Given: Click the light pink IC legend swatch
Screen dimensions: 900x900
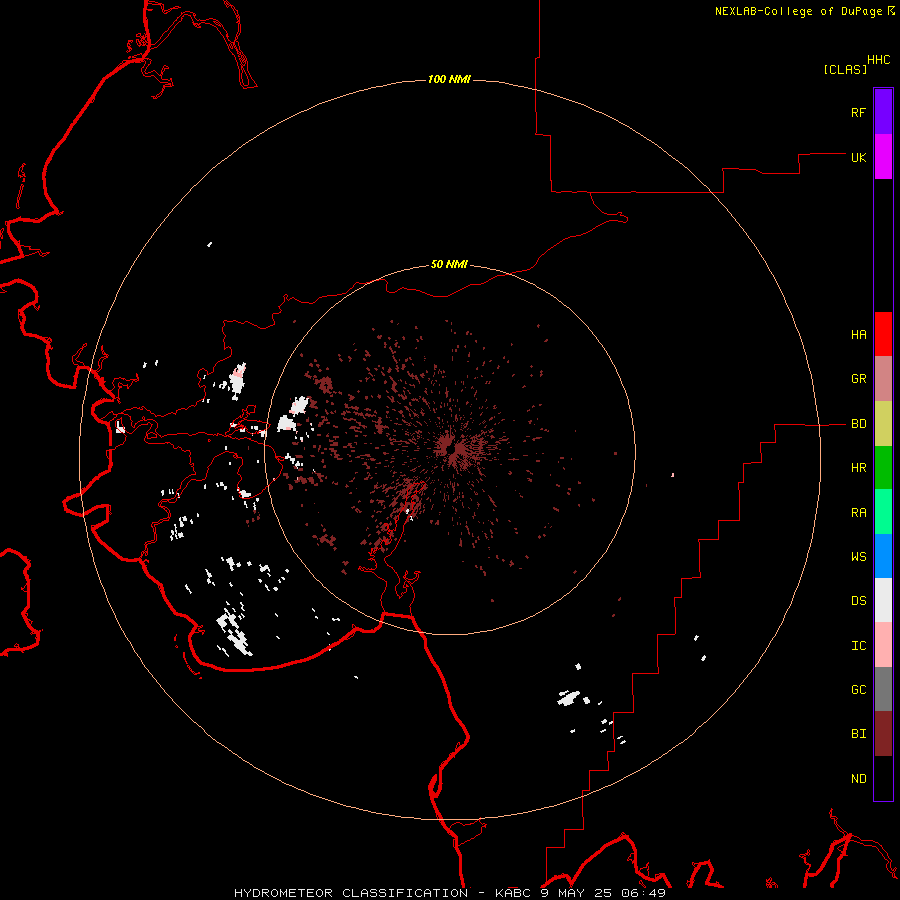Looking at the screenshot, I should (x=883, y=645).
